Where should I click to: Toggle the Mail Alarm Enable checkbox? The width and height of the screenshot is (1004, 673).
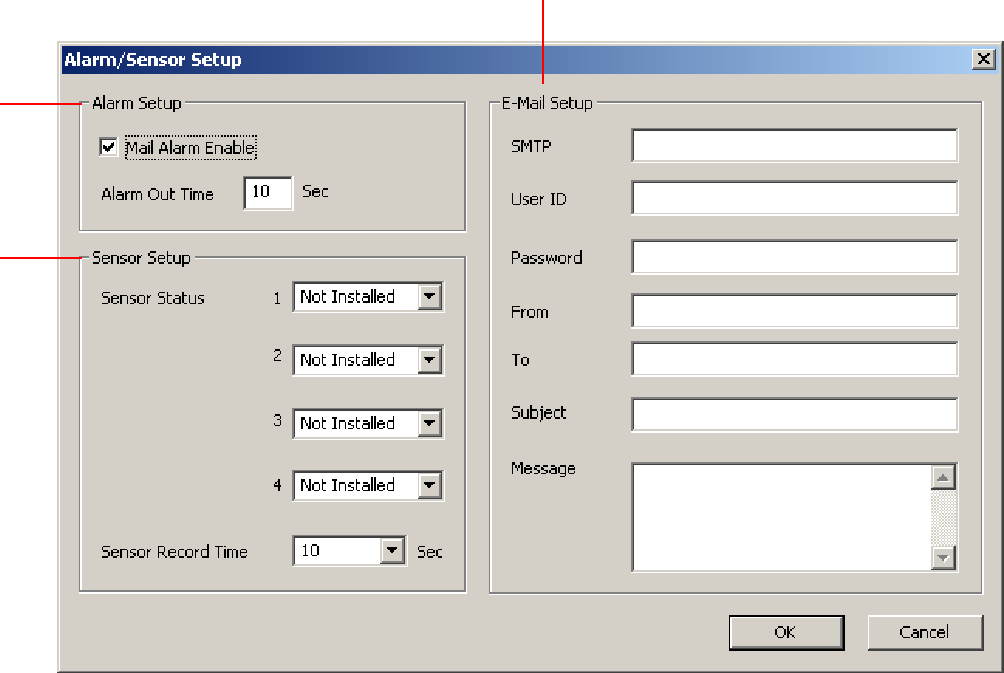pyautogui.click(x=108, y=147)
